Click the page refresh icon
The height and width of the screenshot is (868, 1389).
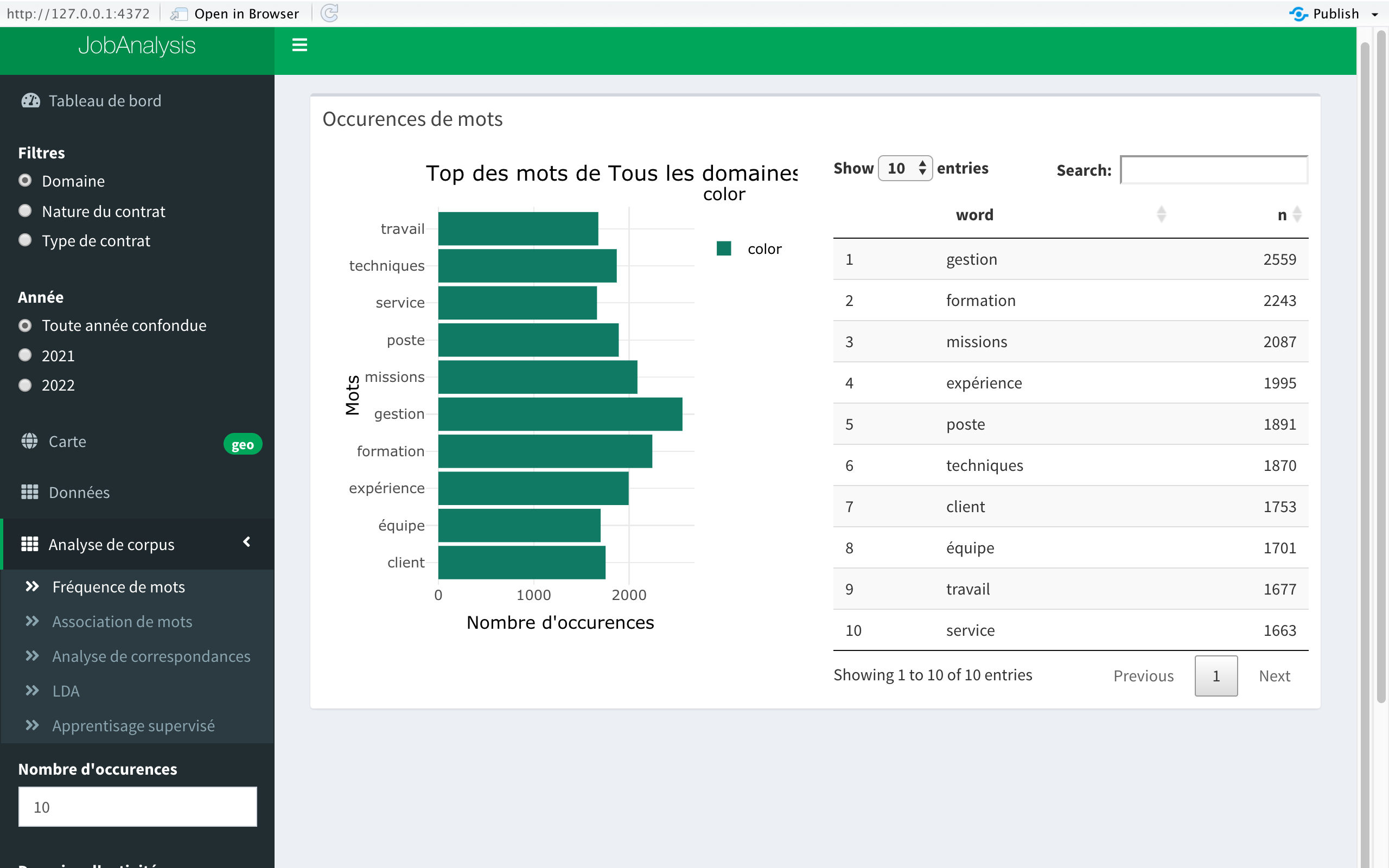[x=329, y=13]
